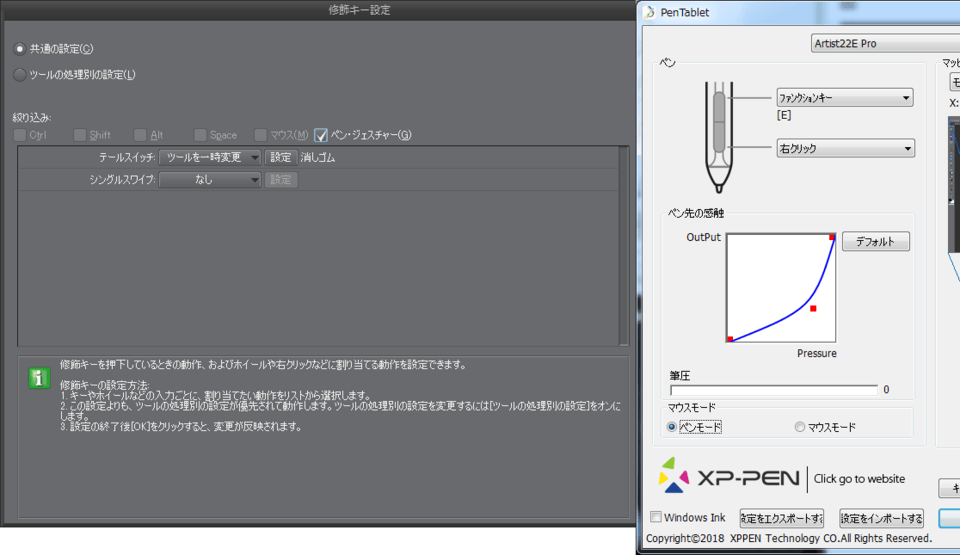This screenshot has height=555, width=960.
Task: Click the 修飾キー設定 dialog title
Action: tap(359, 10)
